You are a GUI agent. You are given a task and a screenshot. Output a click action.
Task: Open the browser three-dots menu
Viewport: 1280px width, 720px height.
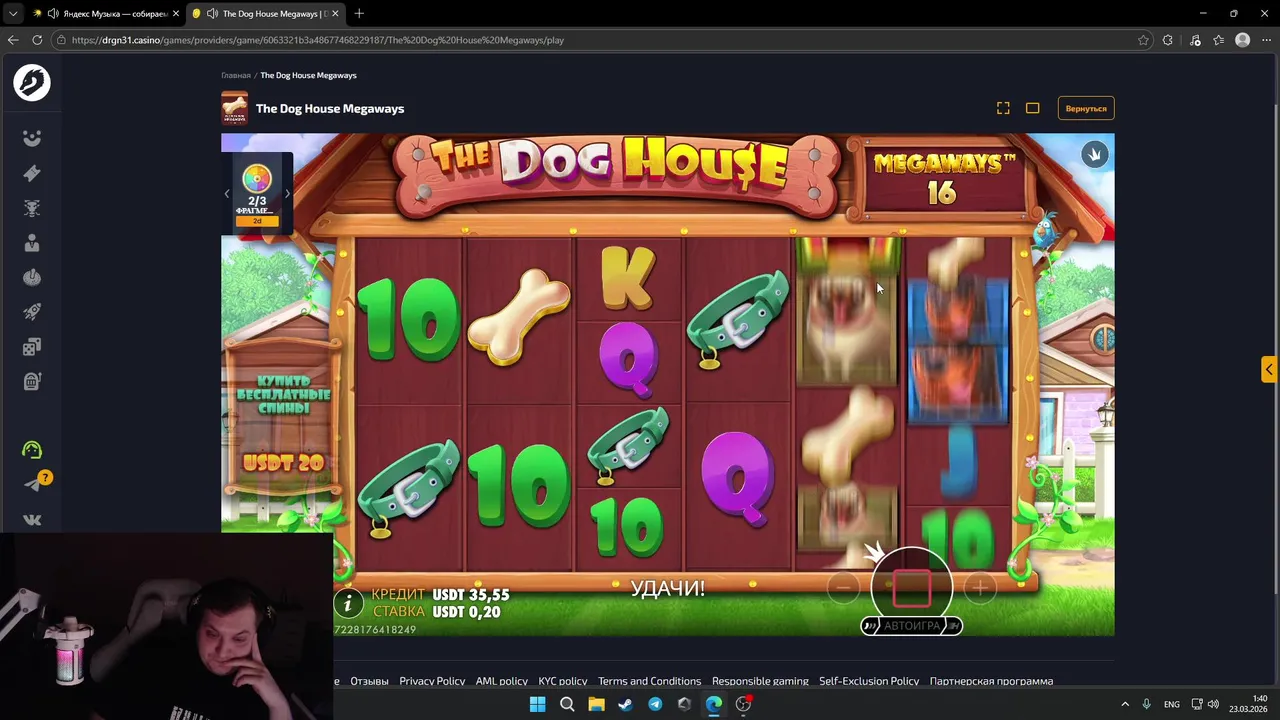tap(1266, 40)
